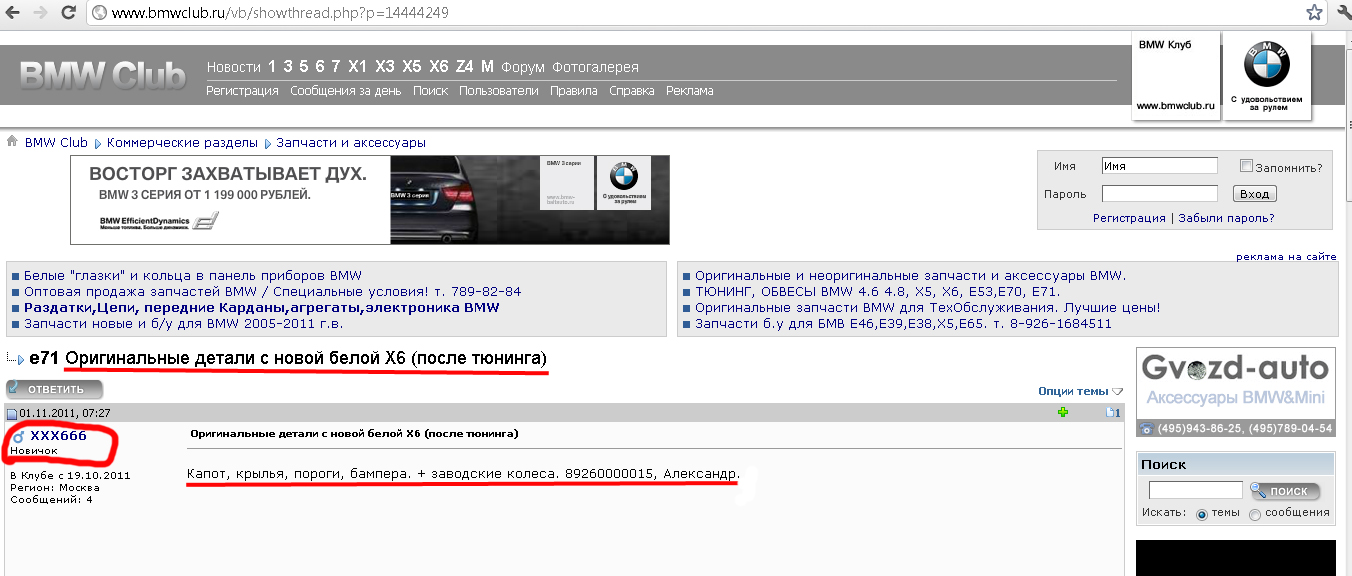Go back using the browser back arrow
Image resolution: width=1352 pixels, height=576 pixels.
(13, 13)
